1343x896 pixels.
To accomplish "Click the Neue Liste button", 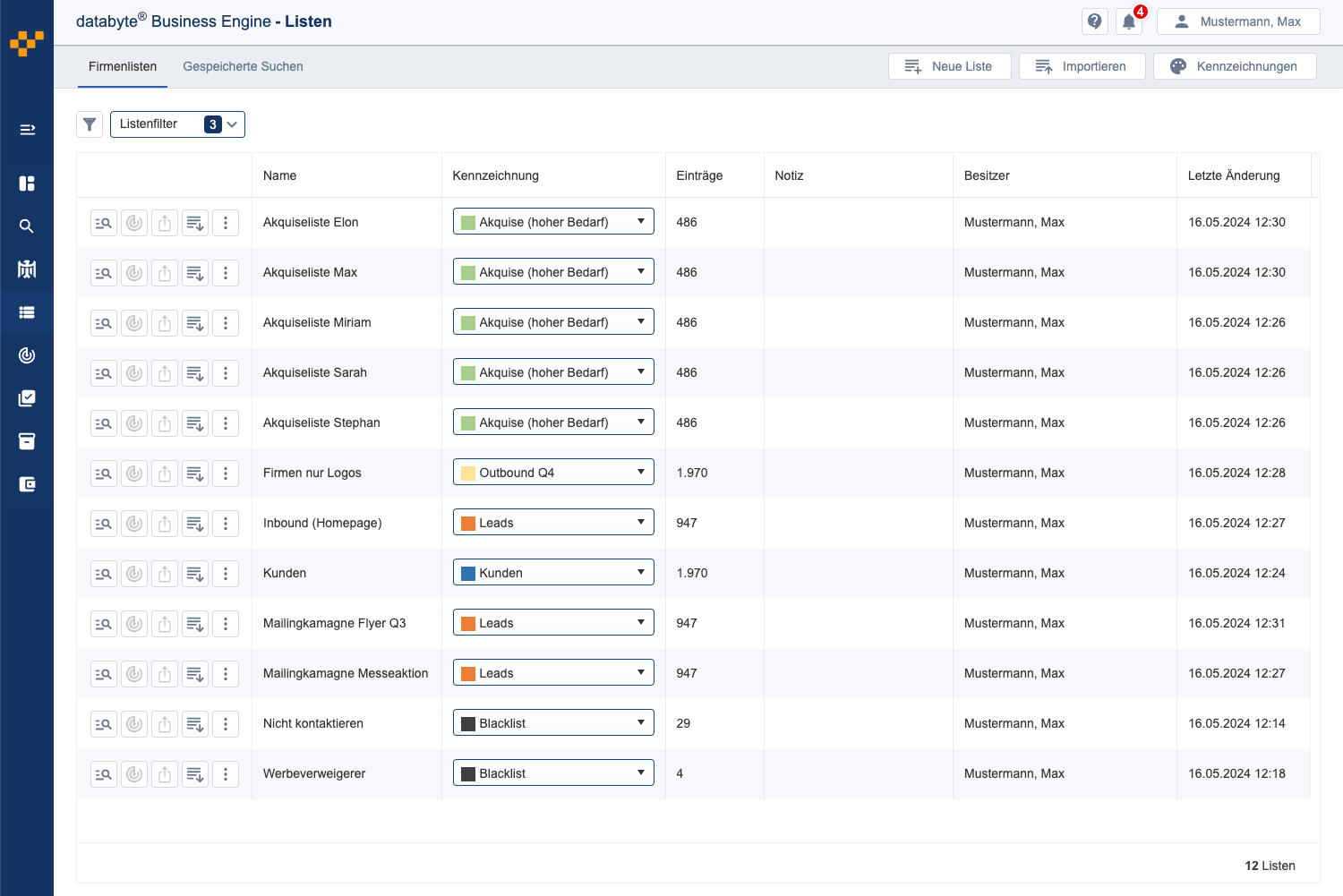I will pyautogui.click(x=949, y=65).
